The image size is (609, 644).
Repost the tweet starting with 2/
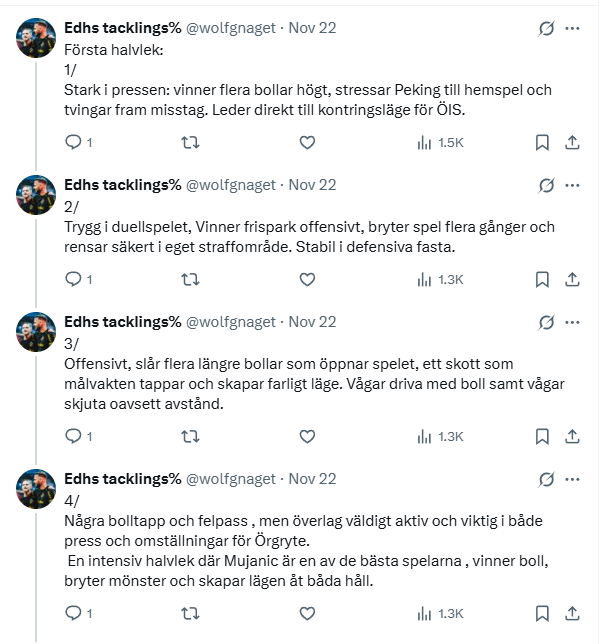point(188,280)
